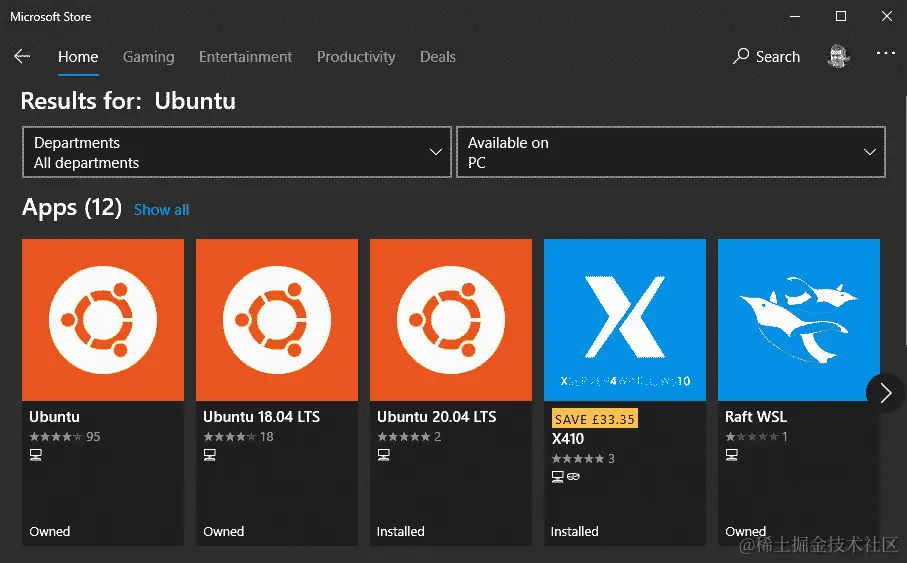Click star rating of X410

578,459
